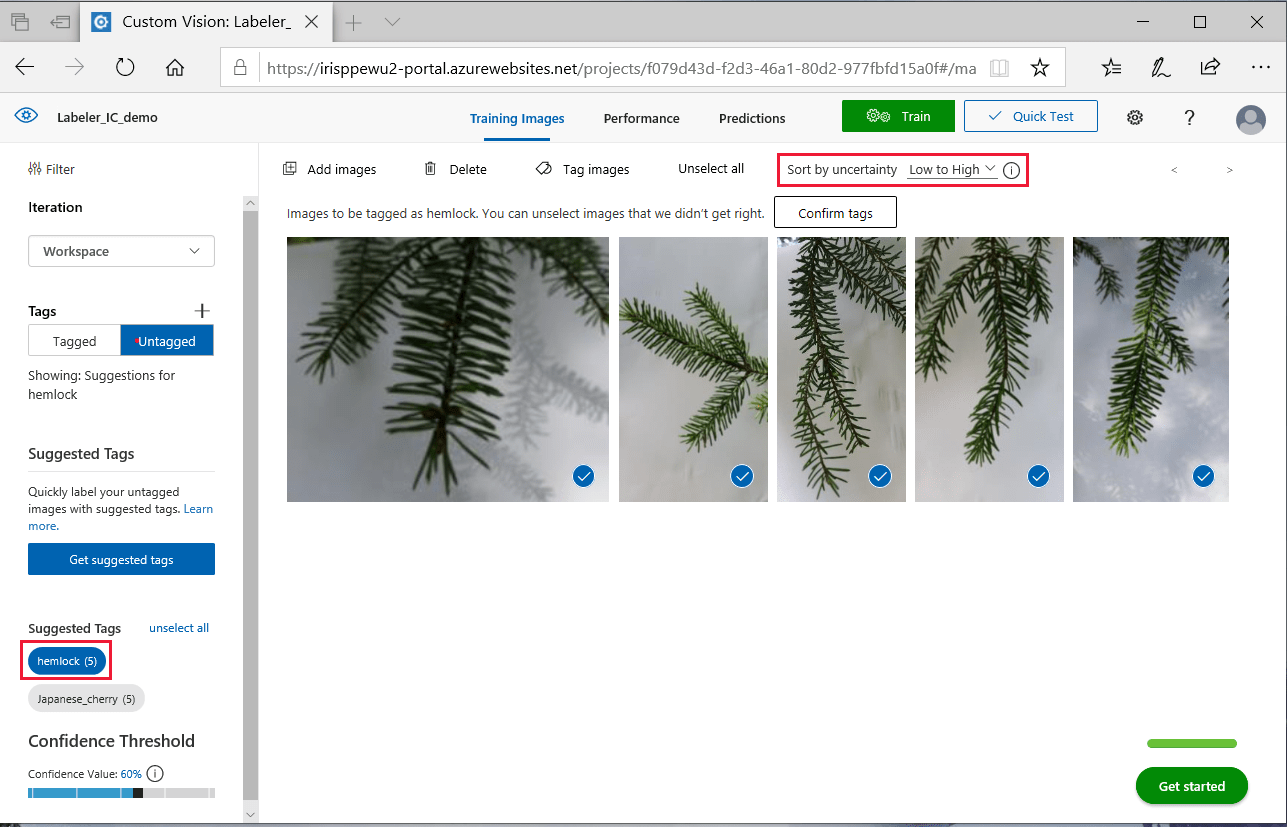This screenshot has width=1287, height=827.
Task: Click the Add images icon
Action: pos(290,168)
